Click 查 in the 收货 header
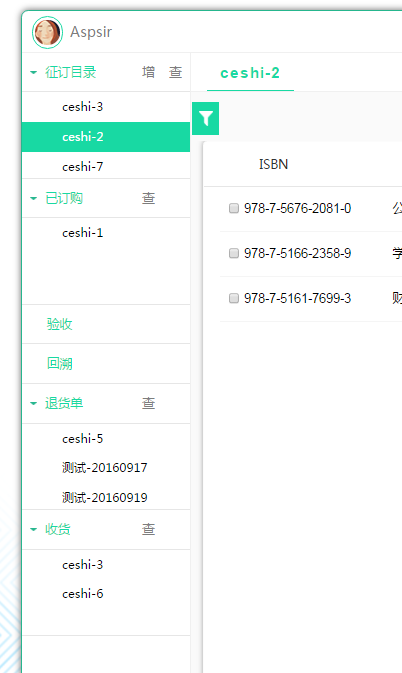Screen dimensions: 402x673 click(x=148, y=529)
